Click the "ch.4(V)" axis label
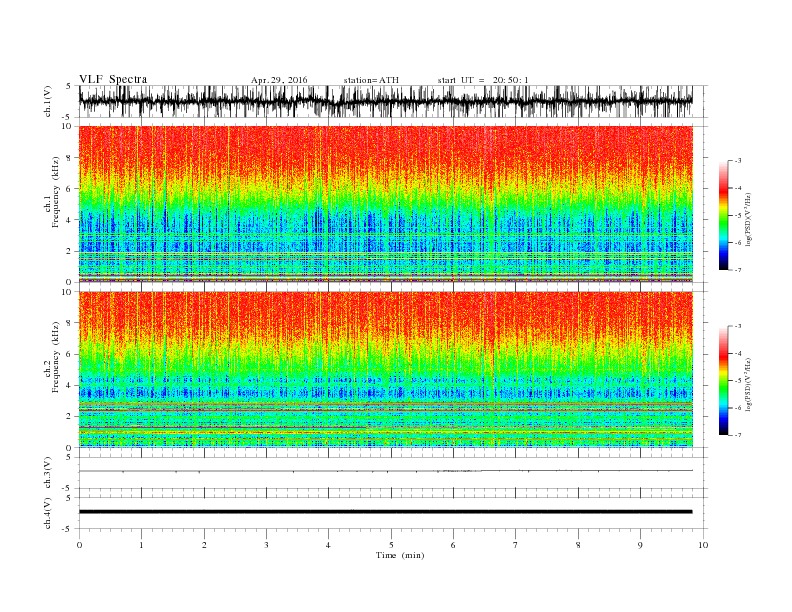The height and width of the screenshot is (612, 792). point(48,513)
